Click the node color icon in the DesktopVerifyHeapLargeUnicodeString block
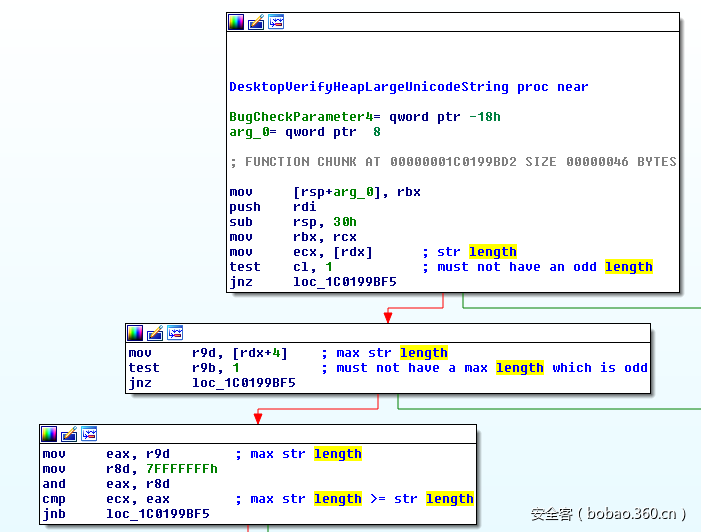701x532 pixels. 236,22
